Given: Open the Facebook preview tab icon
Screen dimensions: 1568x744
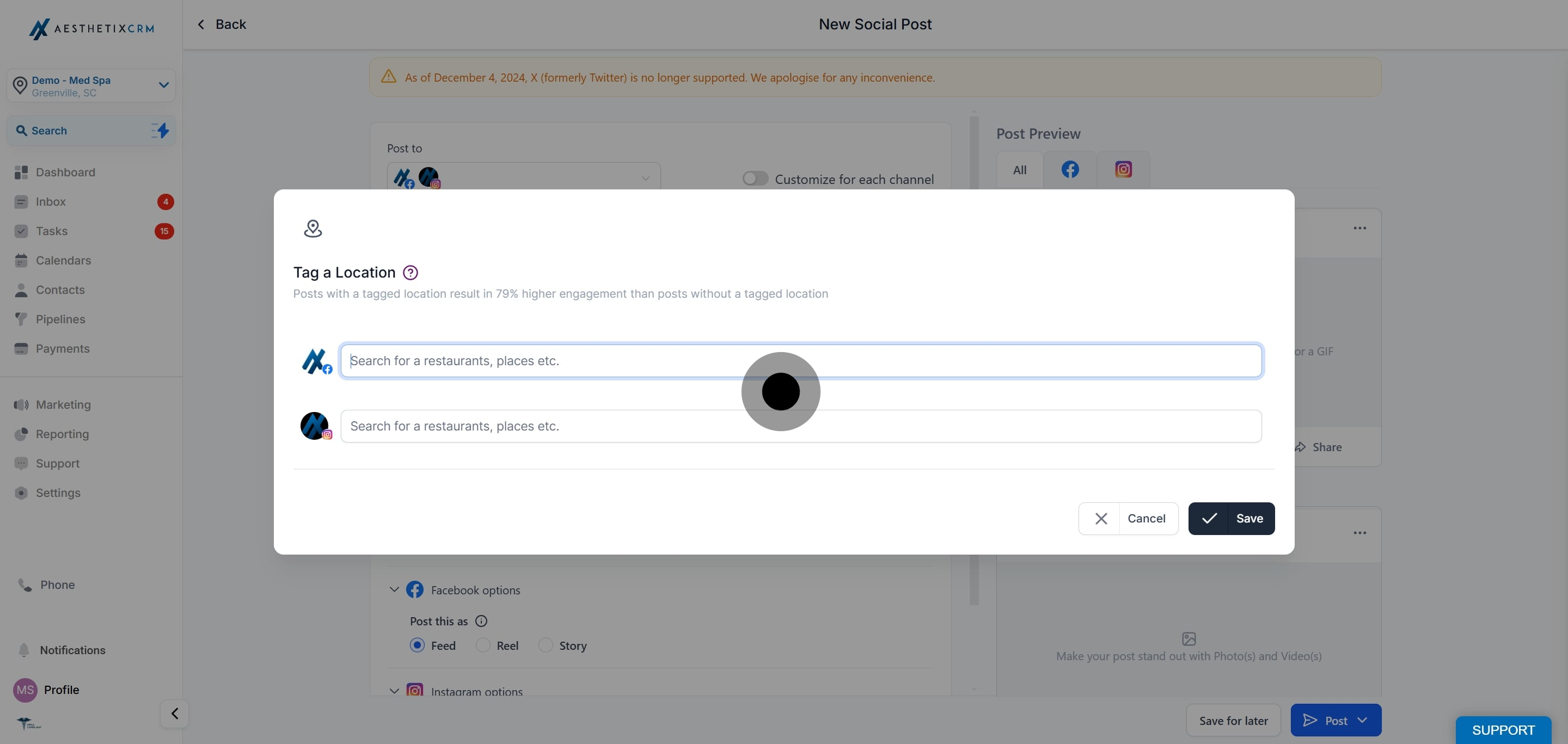Looking at the screenshot, I should 1069,170.
